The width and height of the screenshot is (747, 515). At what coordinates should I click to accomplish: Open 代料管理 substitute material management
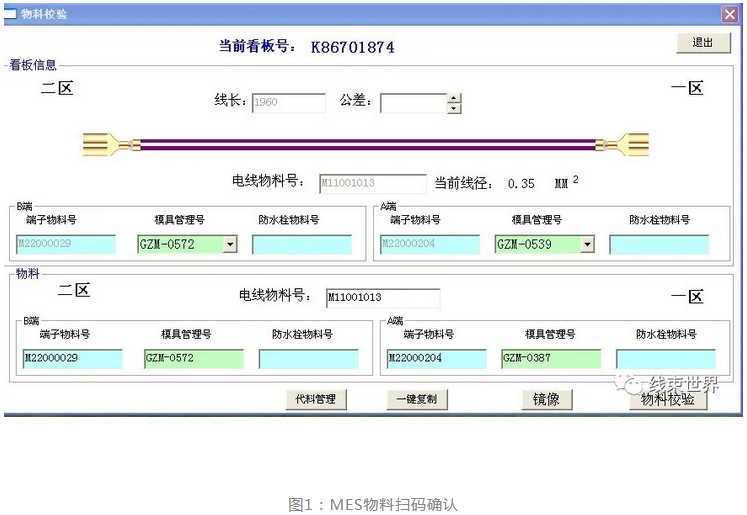316,399
